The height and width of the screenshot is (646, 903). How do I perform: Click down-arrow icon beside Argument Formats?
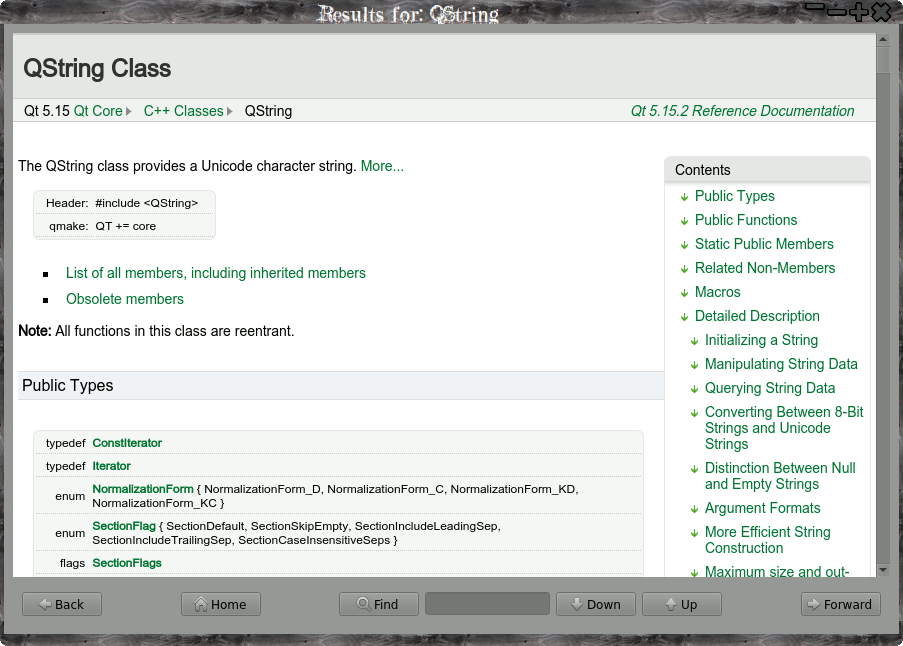[x=695, y=509]
